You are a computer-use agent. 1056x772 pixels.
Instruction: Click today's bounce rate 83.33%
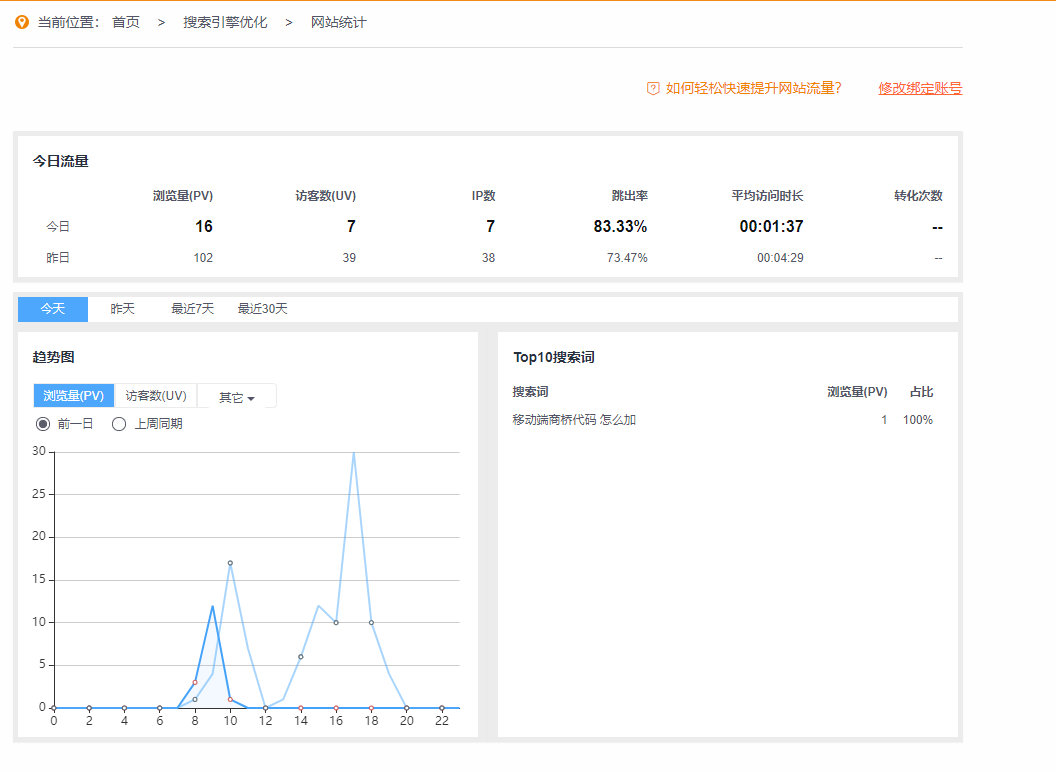(620, 227)
